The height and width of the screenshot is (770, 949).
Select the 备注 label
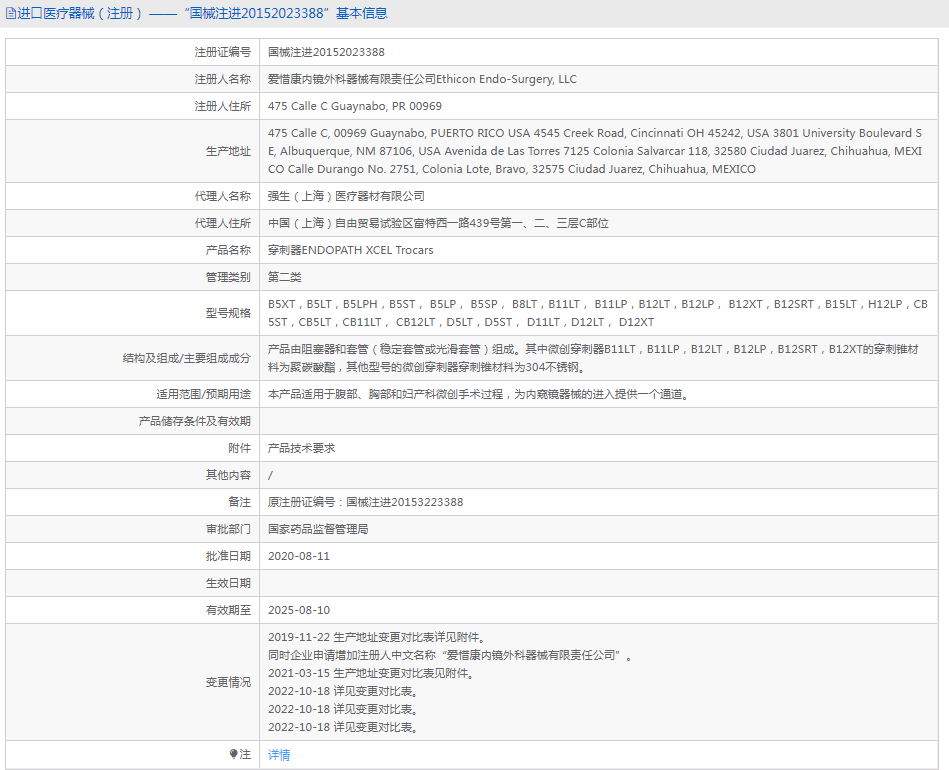tap(240, 502)
